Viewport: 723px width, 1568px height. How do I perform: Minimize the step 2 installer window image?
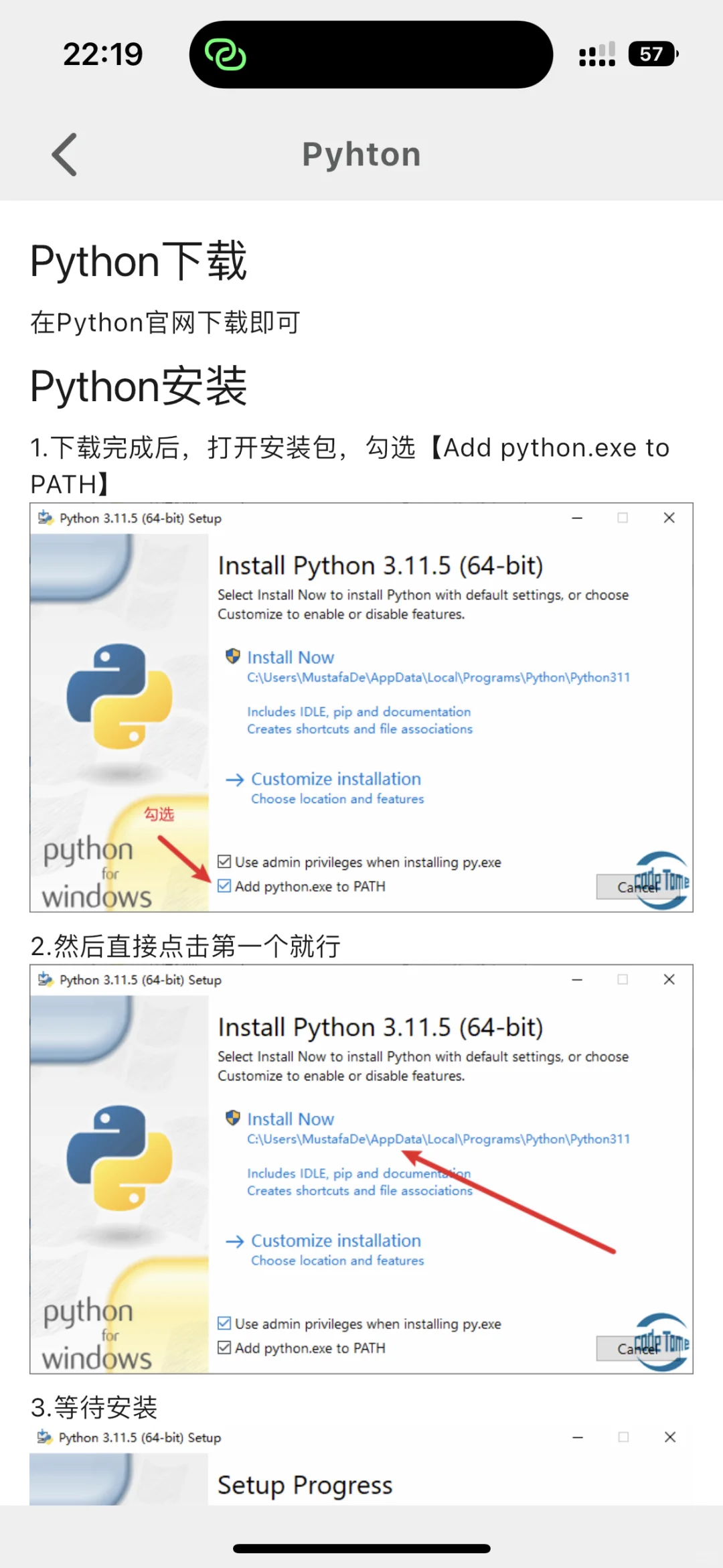pos(577,979)
